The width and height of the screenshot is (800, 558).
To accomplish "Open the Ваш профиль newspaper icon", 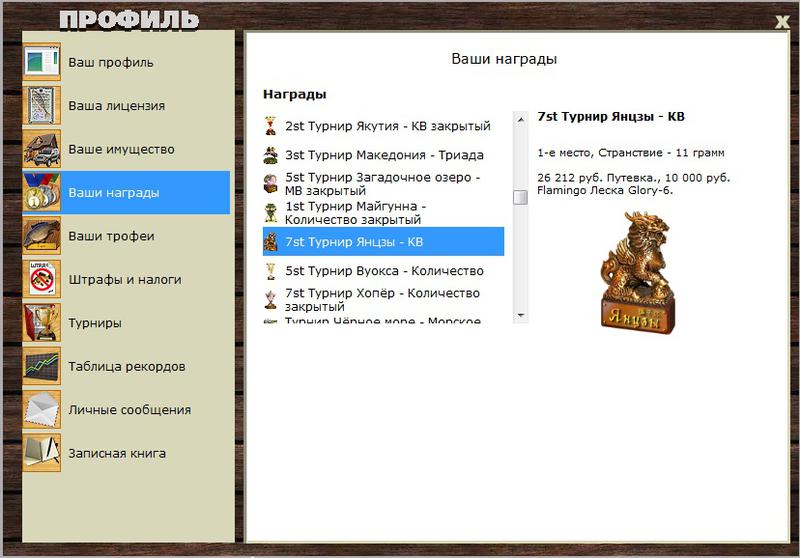I will [41, 62].
